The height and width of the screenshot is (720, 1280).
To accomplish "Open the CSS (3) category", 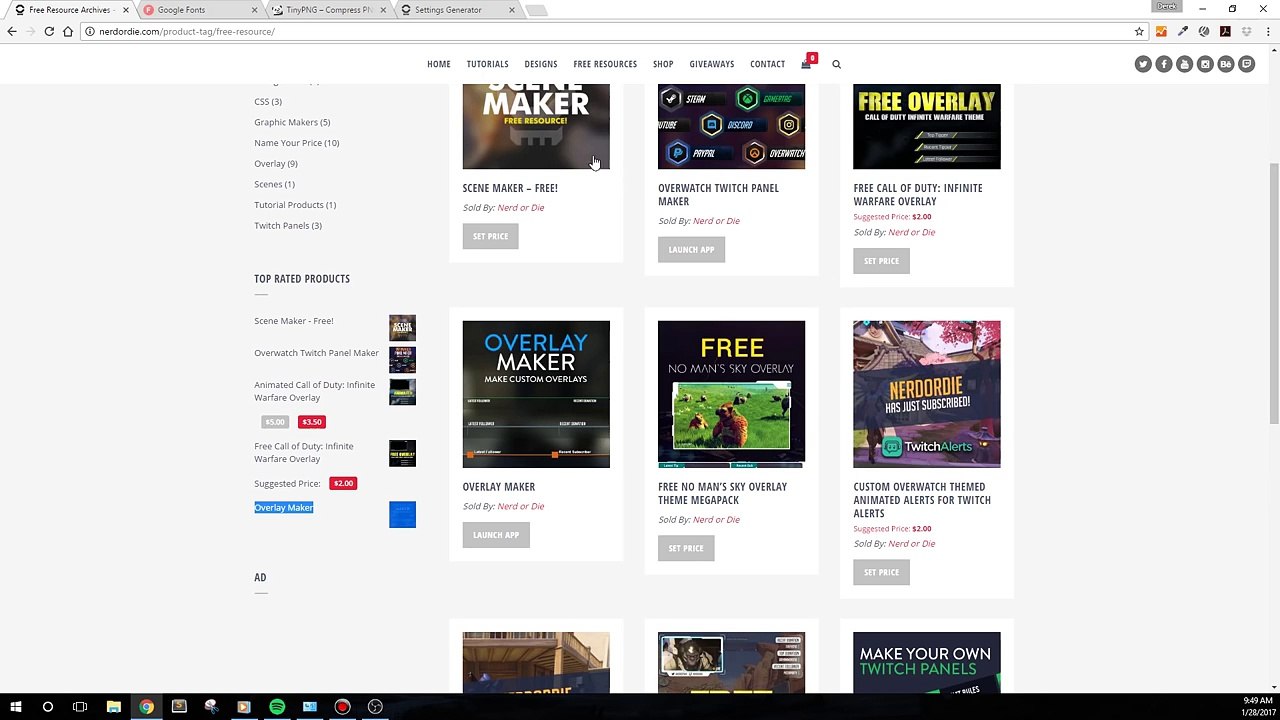I will pos(268,102).
